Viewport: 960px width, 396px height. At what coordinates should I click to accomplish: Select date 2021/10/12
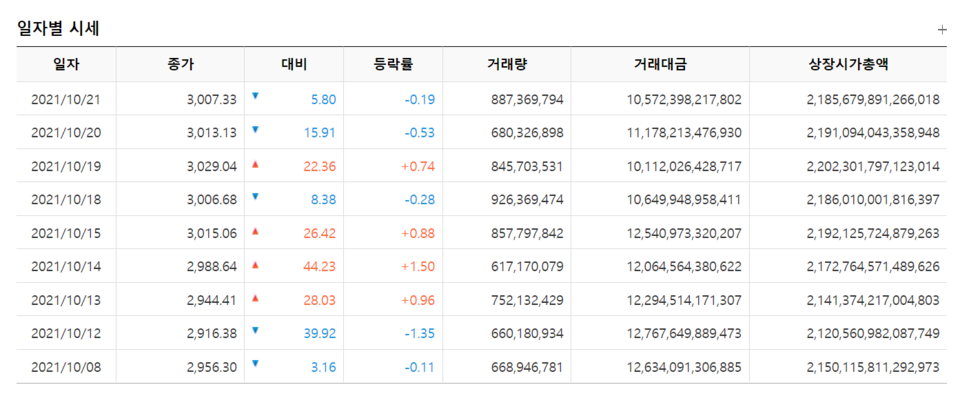coord(66,334)
